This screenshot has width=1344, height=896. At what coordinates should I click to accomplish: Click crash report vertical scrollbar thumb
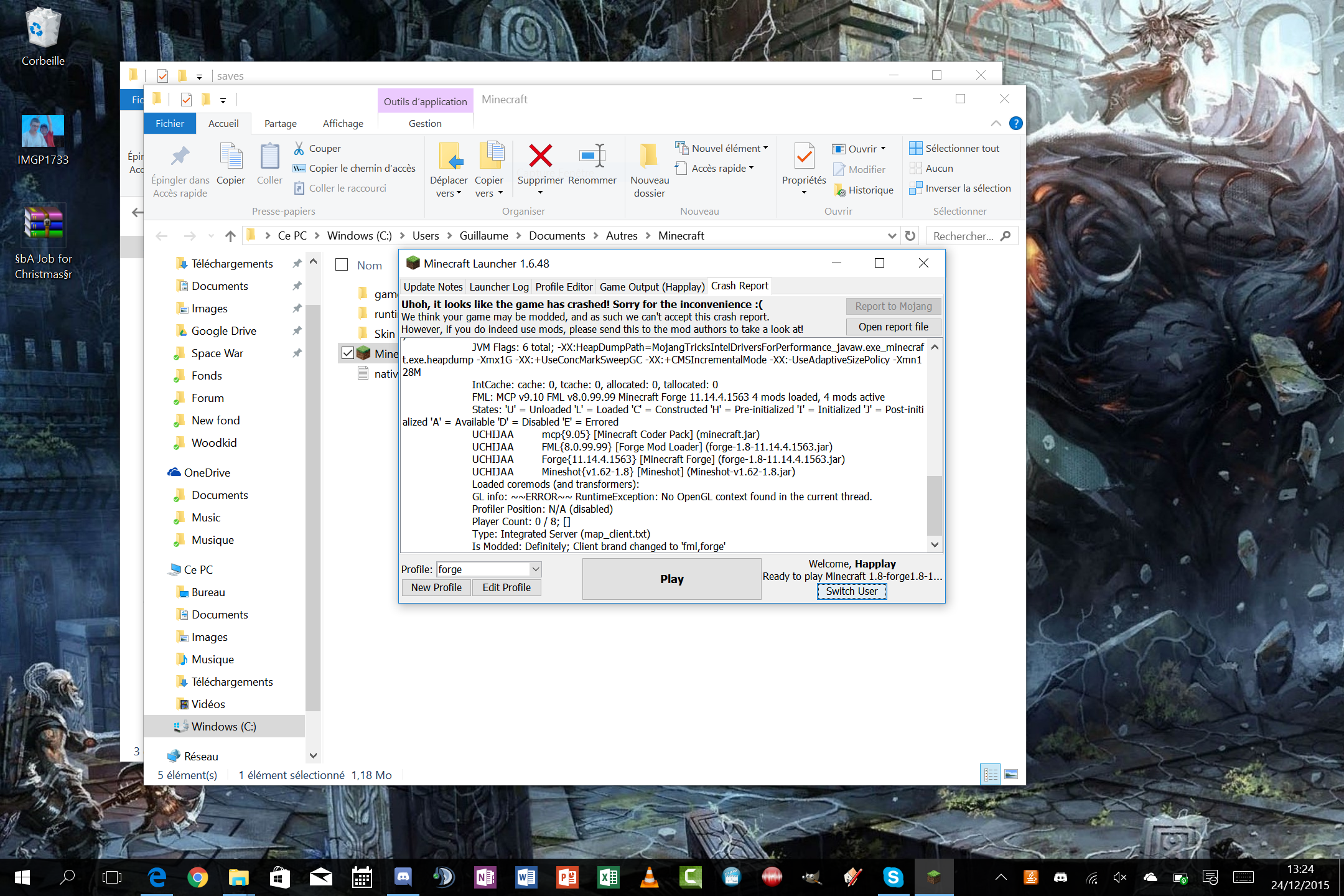tap(934, 505)
